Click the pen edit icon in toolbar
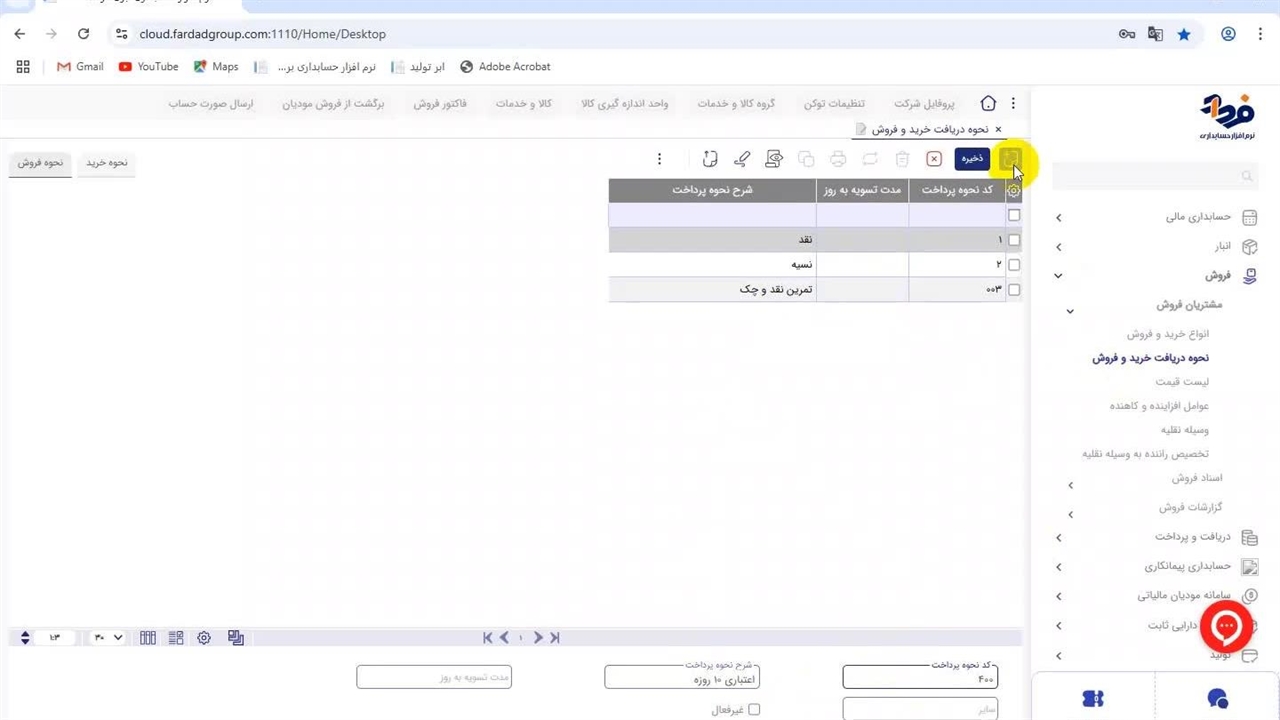The image size is (1280, 720). [742, 159]
